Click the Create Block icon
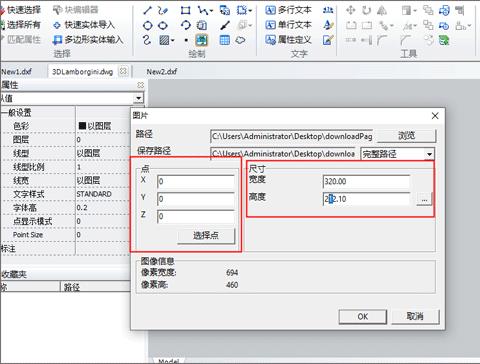Image resolution: width=480 pixels, height=364 pixels. (x=241, y=10)
